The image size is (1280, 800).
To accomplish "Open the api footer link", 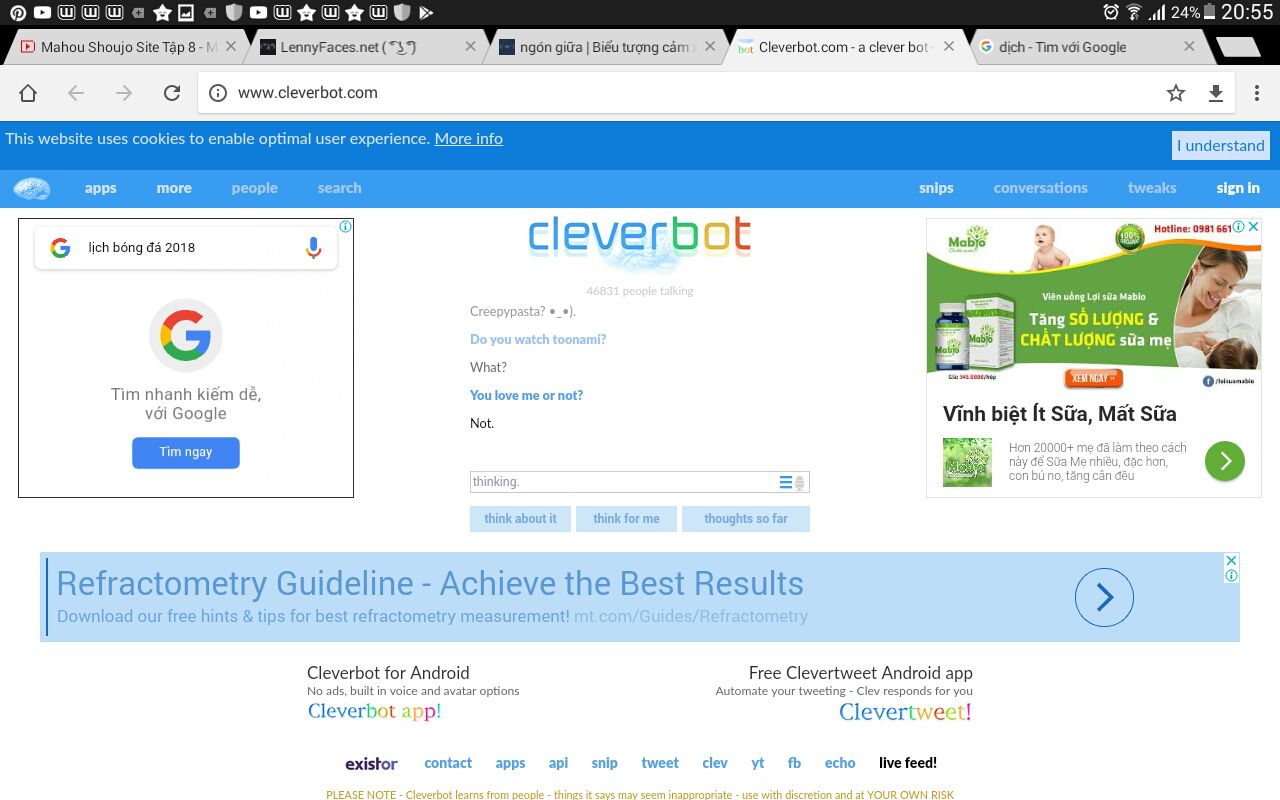I will coord(558,763).
